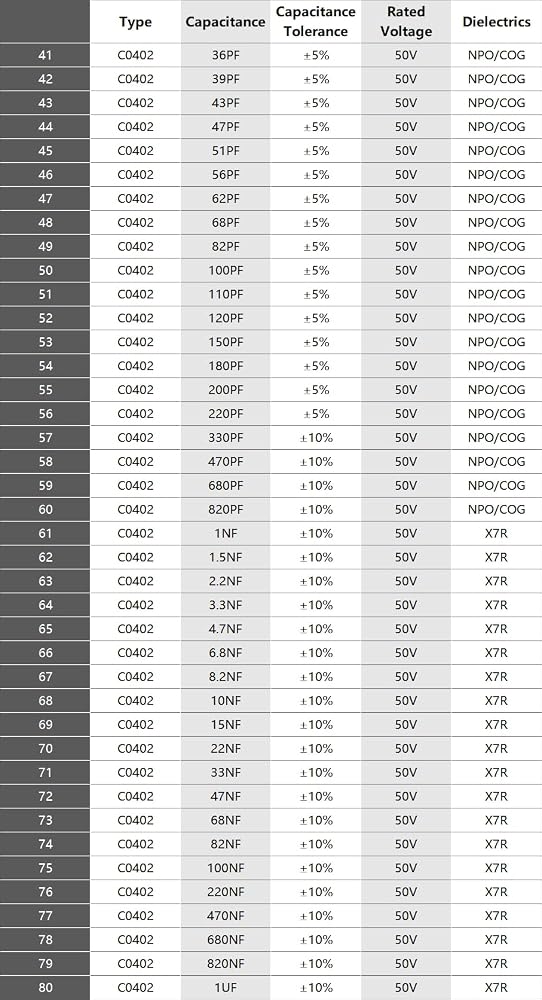The image size is (542, 1000).
Task: Click the 1NF capacitance cell
Action: 226,533
